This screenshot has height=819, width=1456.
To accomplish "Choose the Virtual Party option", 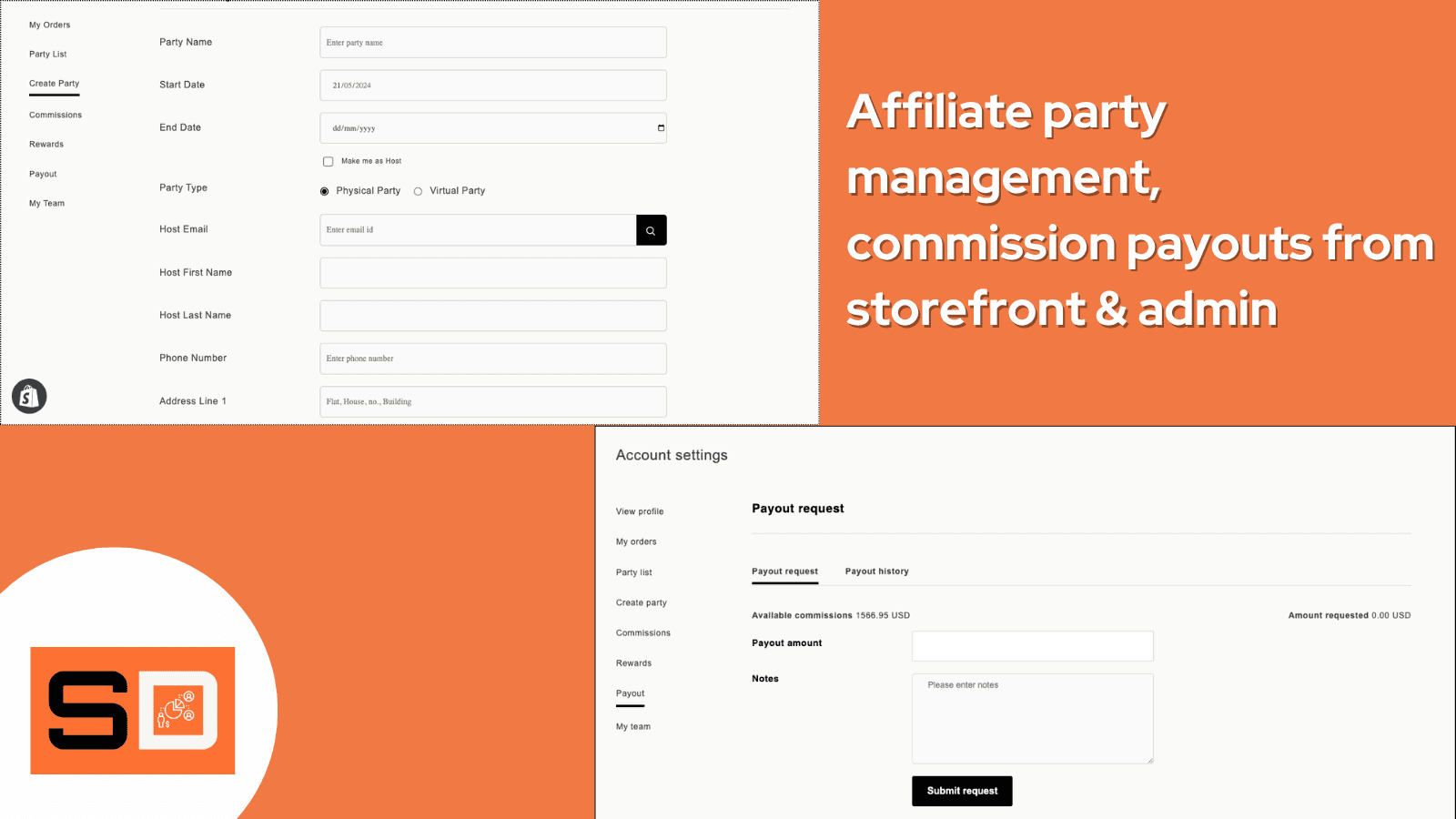I will (x=419, y=191).
